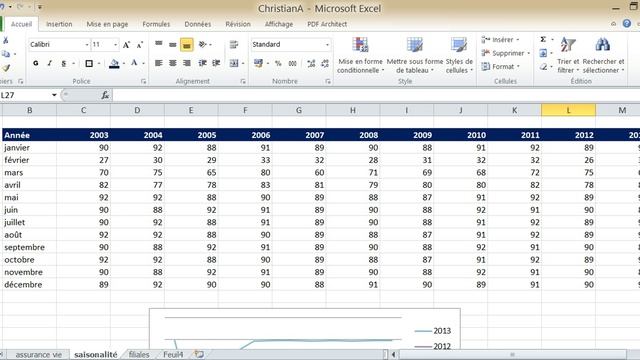This screenshot has height=360, width=640.
Task: Align text to top of cell
Action: [x=158, y=44]
